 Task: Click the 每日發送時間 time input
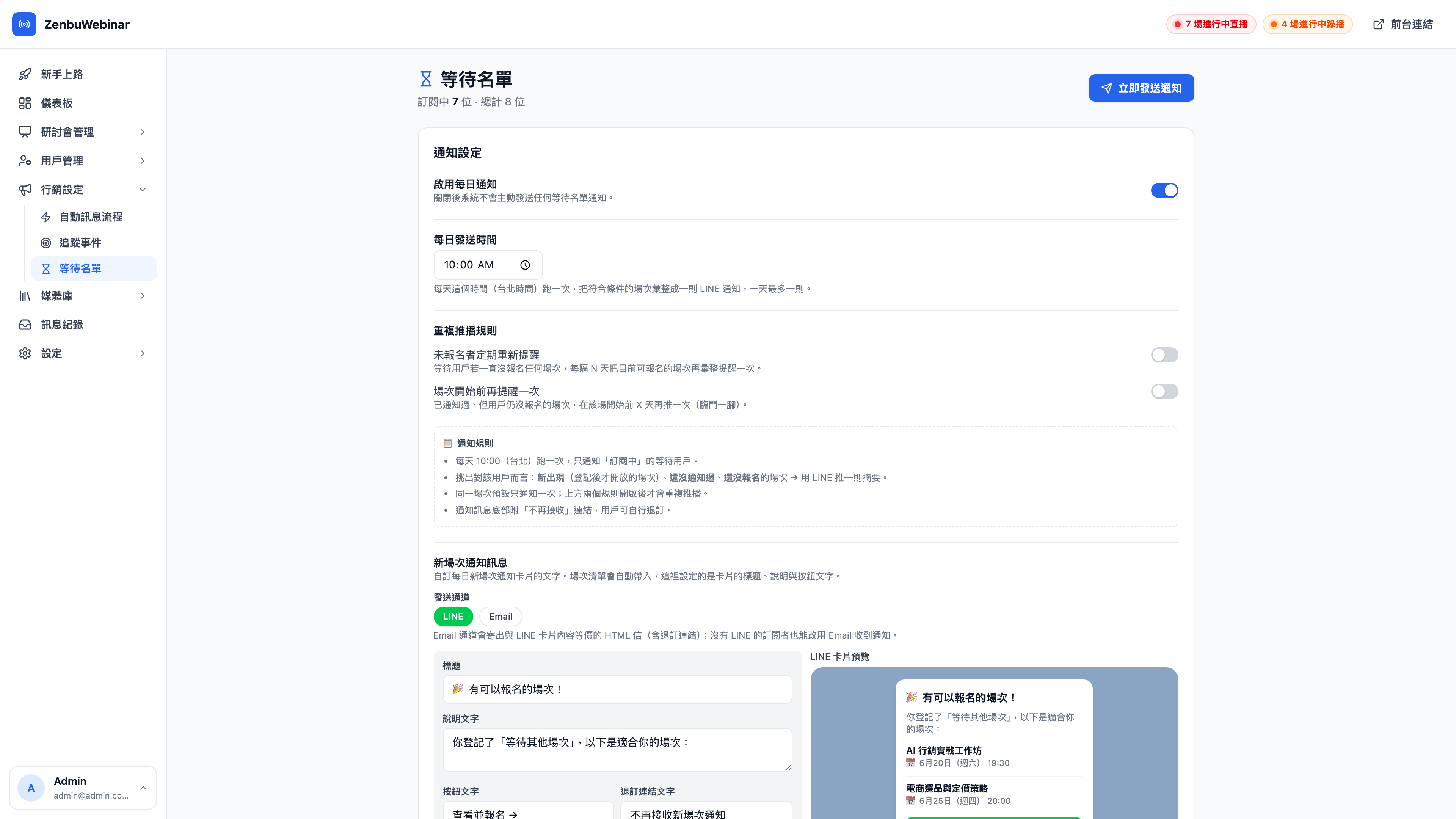[x=488, y=265]
